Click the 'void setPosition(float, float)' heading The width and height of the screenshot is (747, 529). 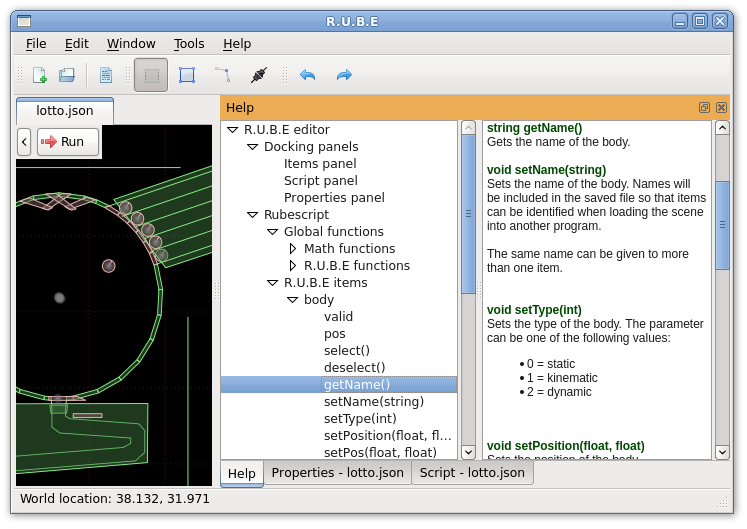(565, 446)
